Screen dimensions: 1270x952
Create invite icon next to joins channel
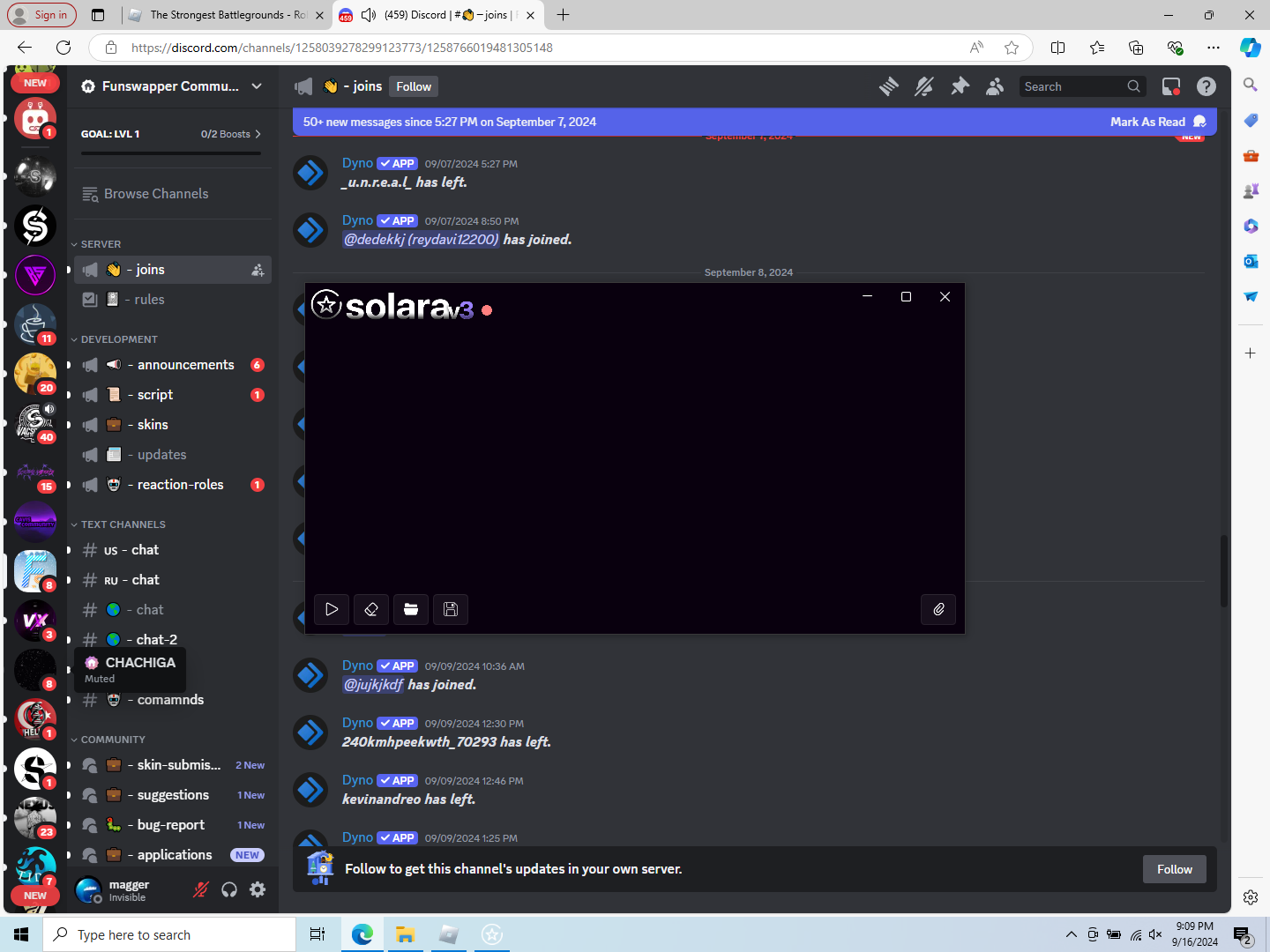click(x=258, y=270)
